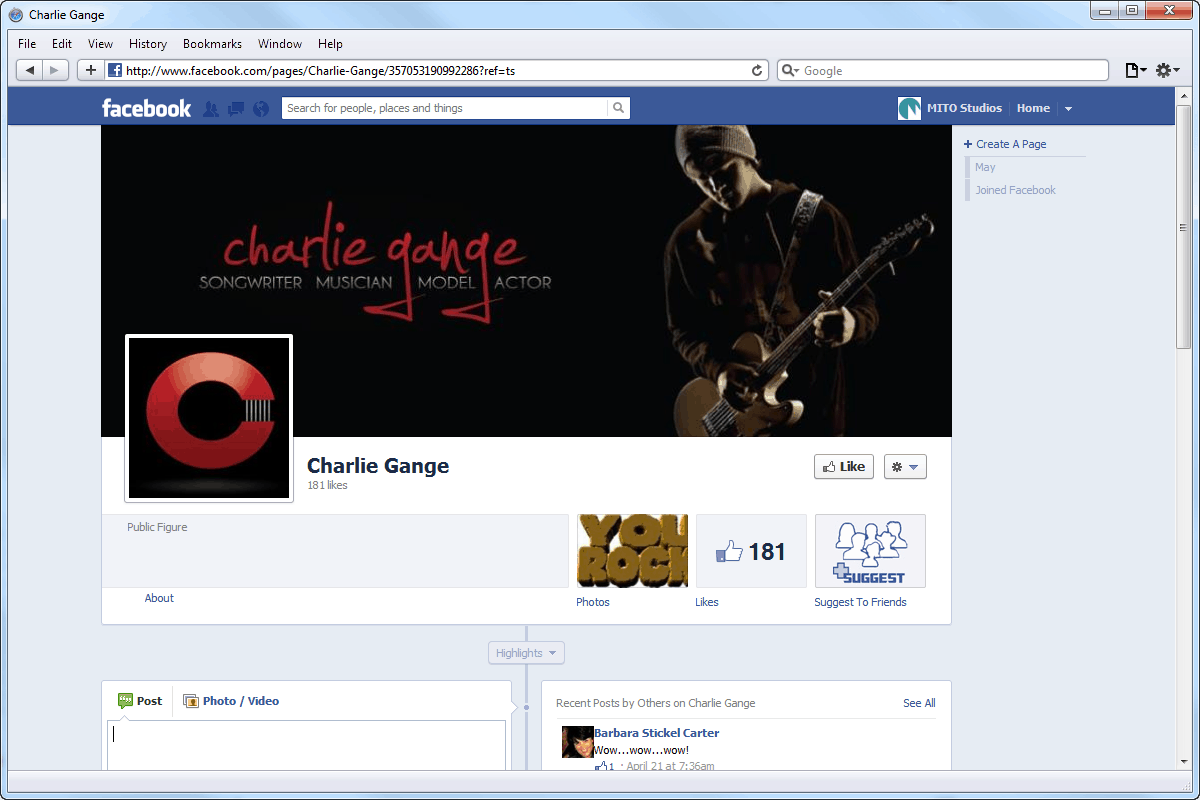Click the Charlie Gange cover photo
This screenshot has height=800, width=1200.
(x=526, y=281)
